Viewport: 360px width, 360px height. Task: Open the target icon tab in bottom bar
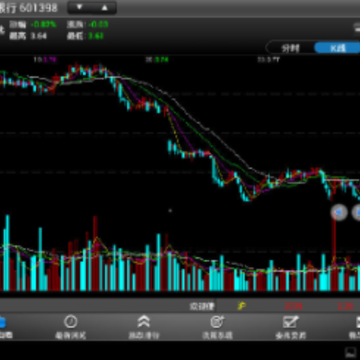pos(217,327)
